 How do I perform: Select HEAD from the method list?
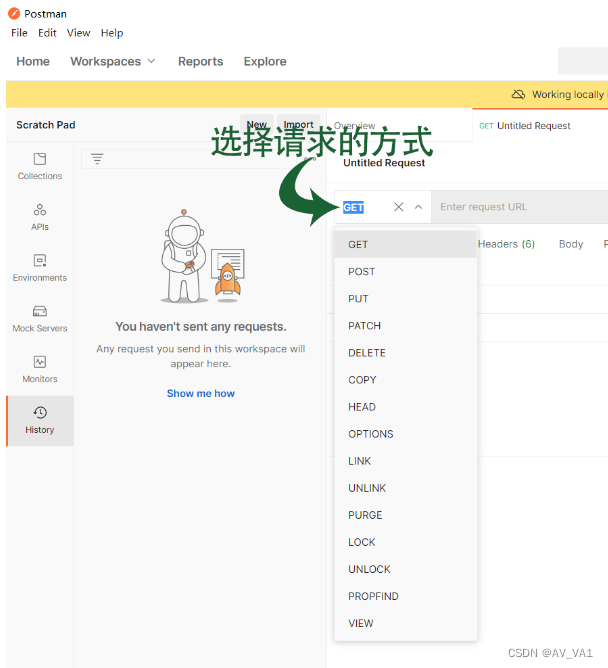pyautogui.click(x=405, y=407)
